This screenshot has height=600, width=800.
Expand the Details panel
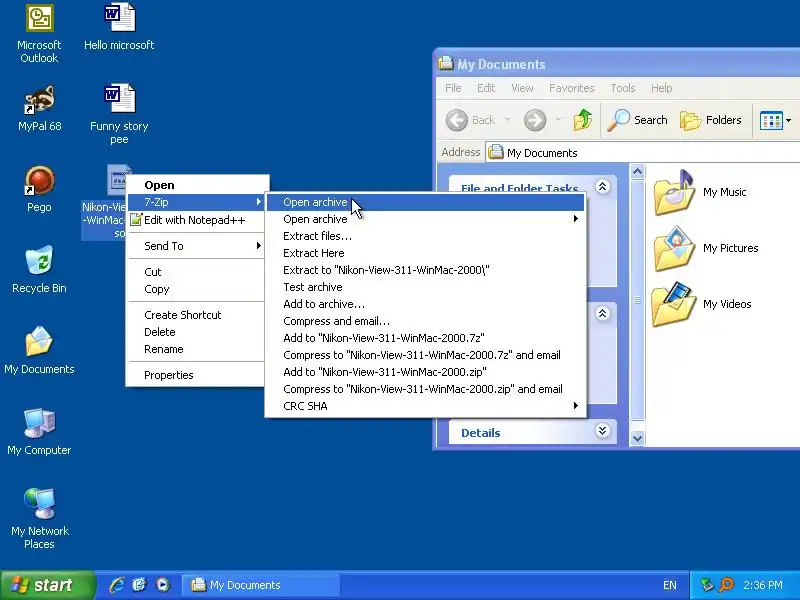click(x=603, y=431)
